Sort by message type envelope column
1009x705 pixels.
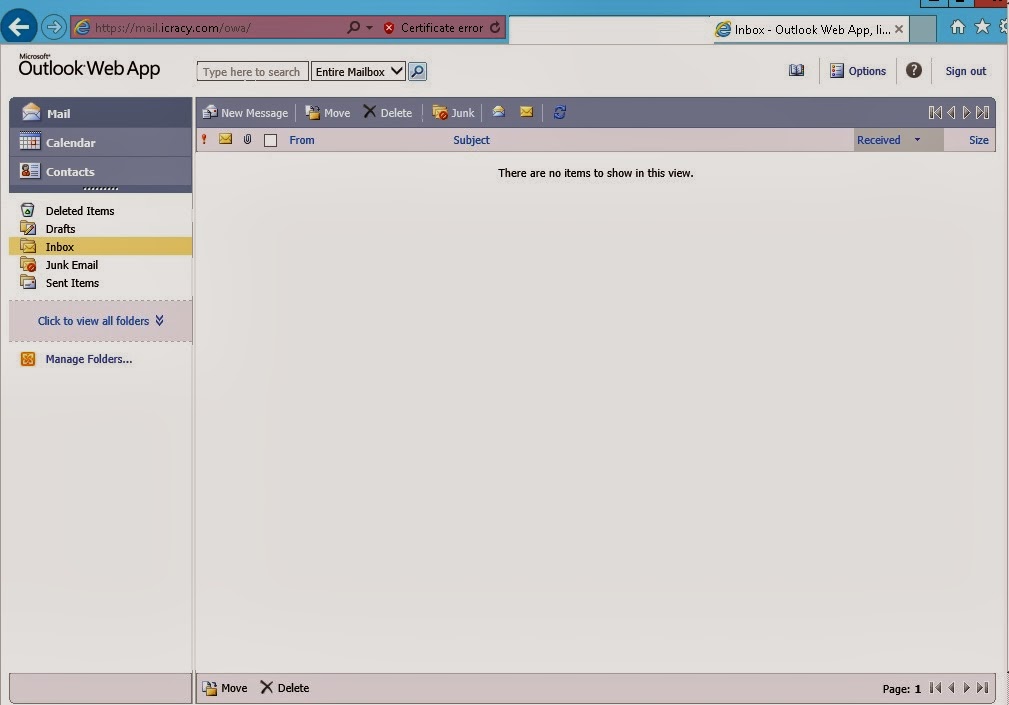[x=225, y=139]
